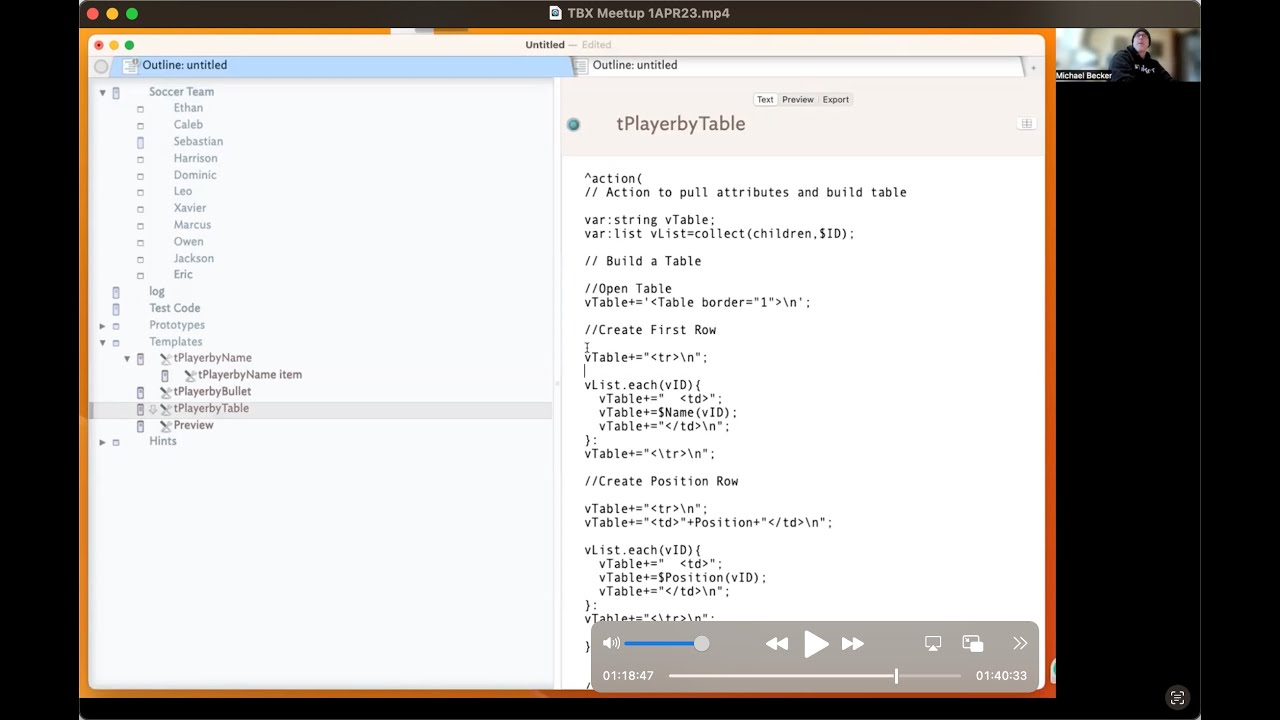Click the Michael Becker webcam thumbnail
The width and height of the screenshot is (1280, 720).
(1128, 55)
